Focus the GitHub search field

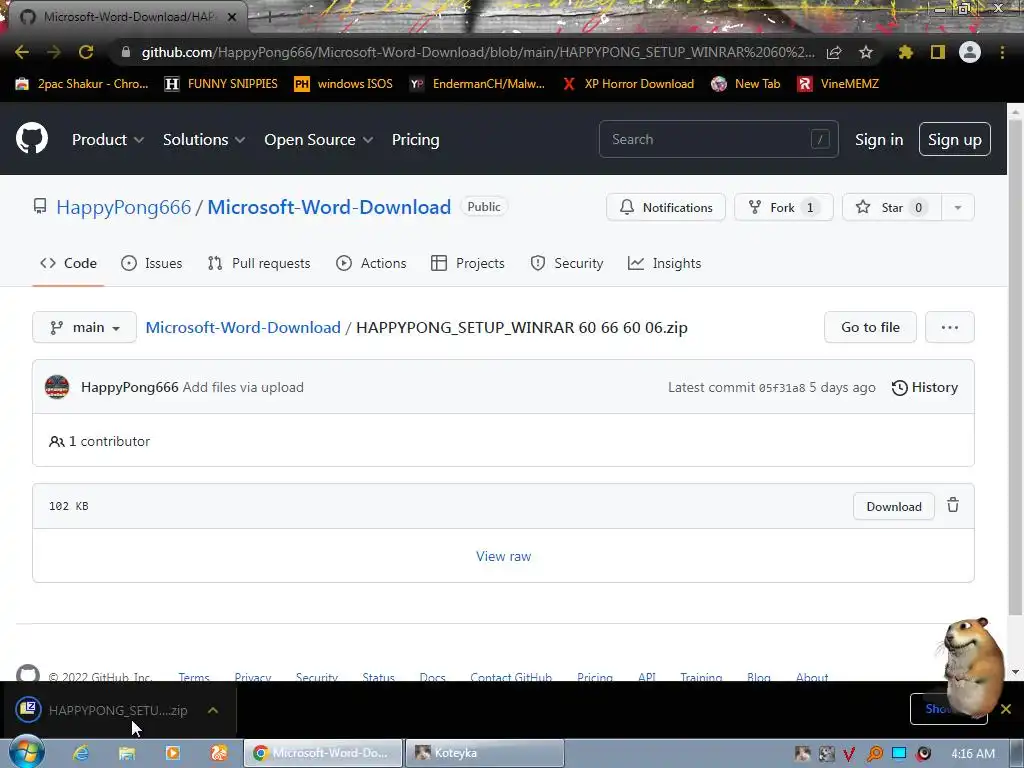(x=718, y=139)
